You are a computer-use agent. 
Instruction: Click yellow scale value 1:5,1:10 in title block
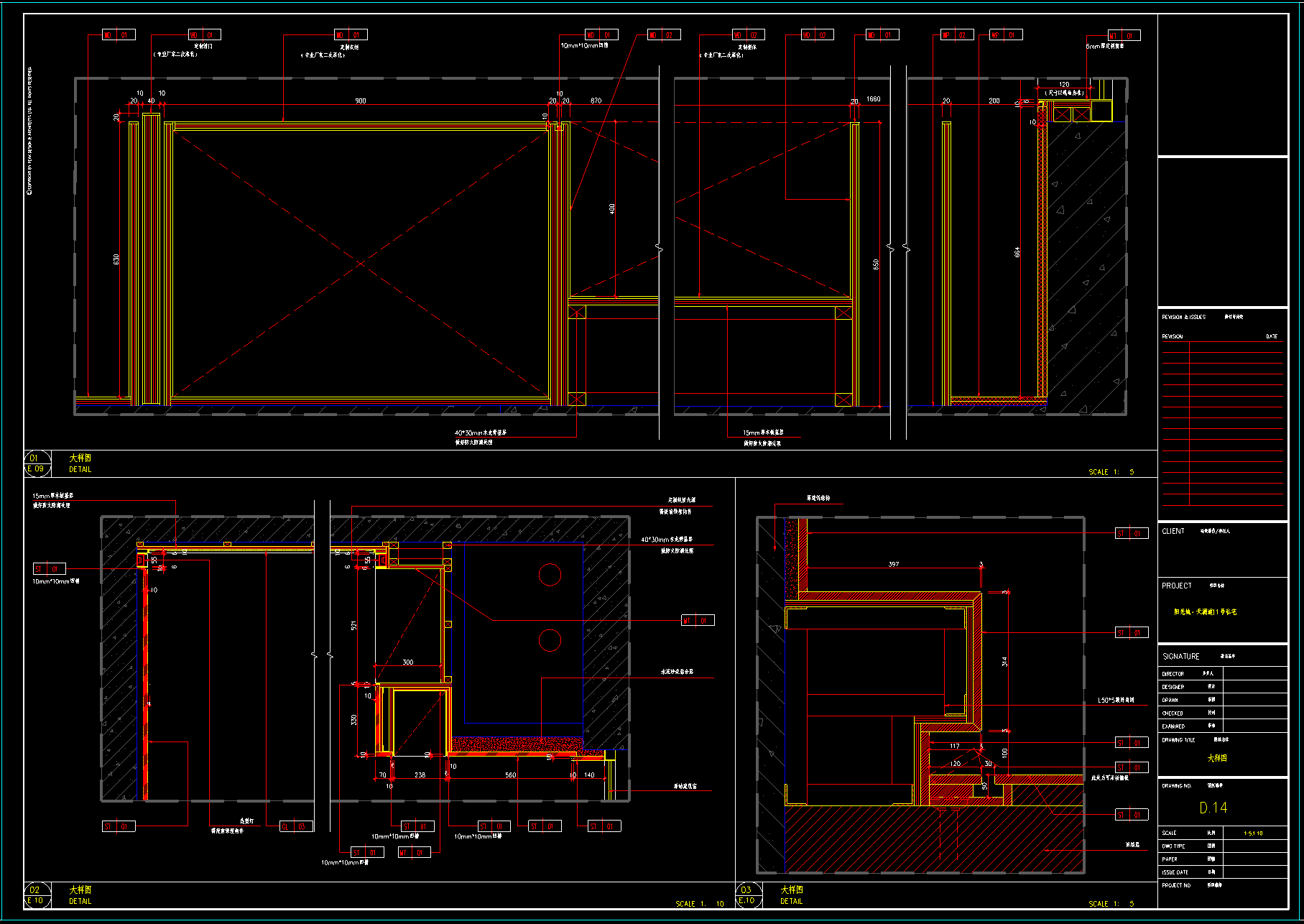coord(1254,833)
